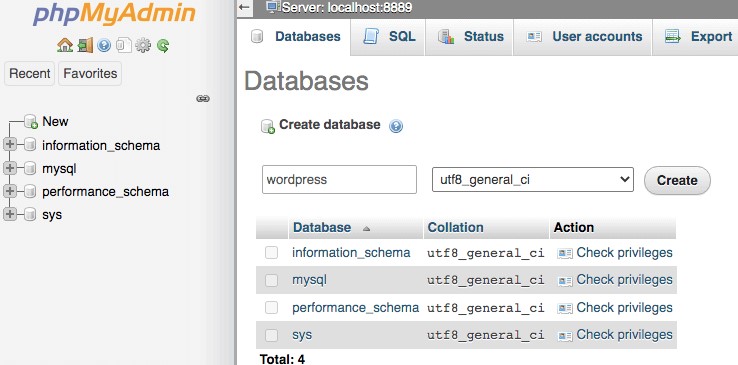Image resolution: width=738 pixels, height=365 pixels.
Task: Open the SQL tab
Action: pyautogui.click(x=389, y=37)
